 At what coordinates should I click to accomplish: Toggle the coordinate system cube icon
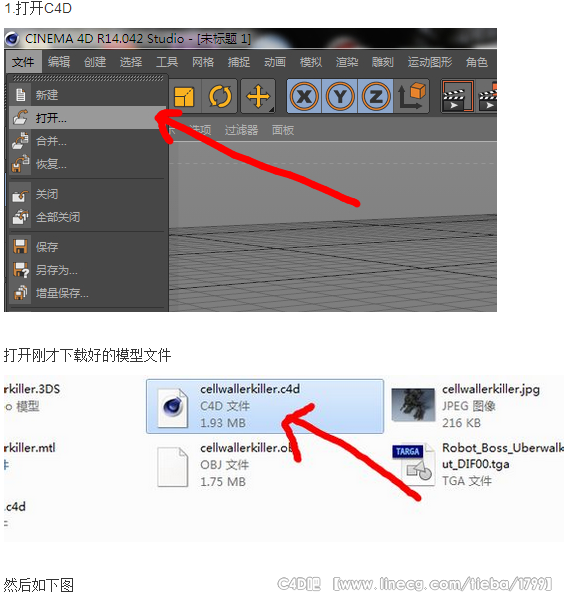[412, 96]
